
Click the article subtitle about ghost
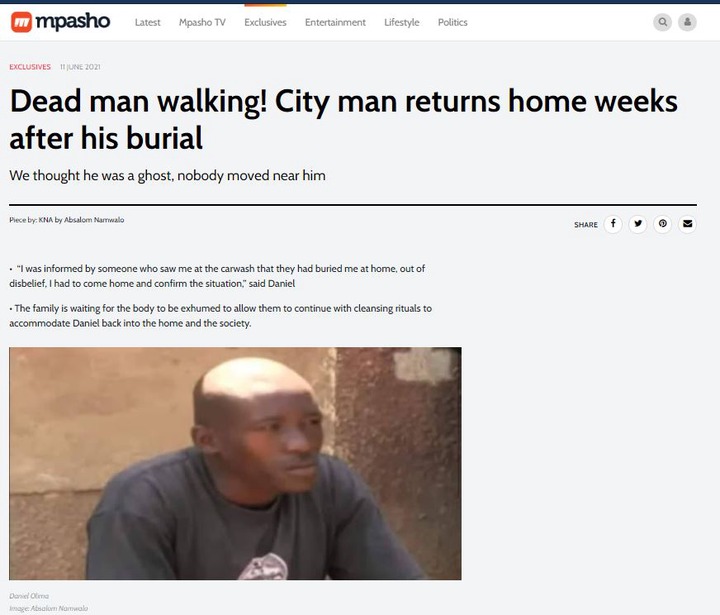pos(167,175)
